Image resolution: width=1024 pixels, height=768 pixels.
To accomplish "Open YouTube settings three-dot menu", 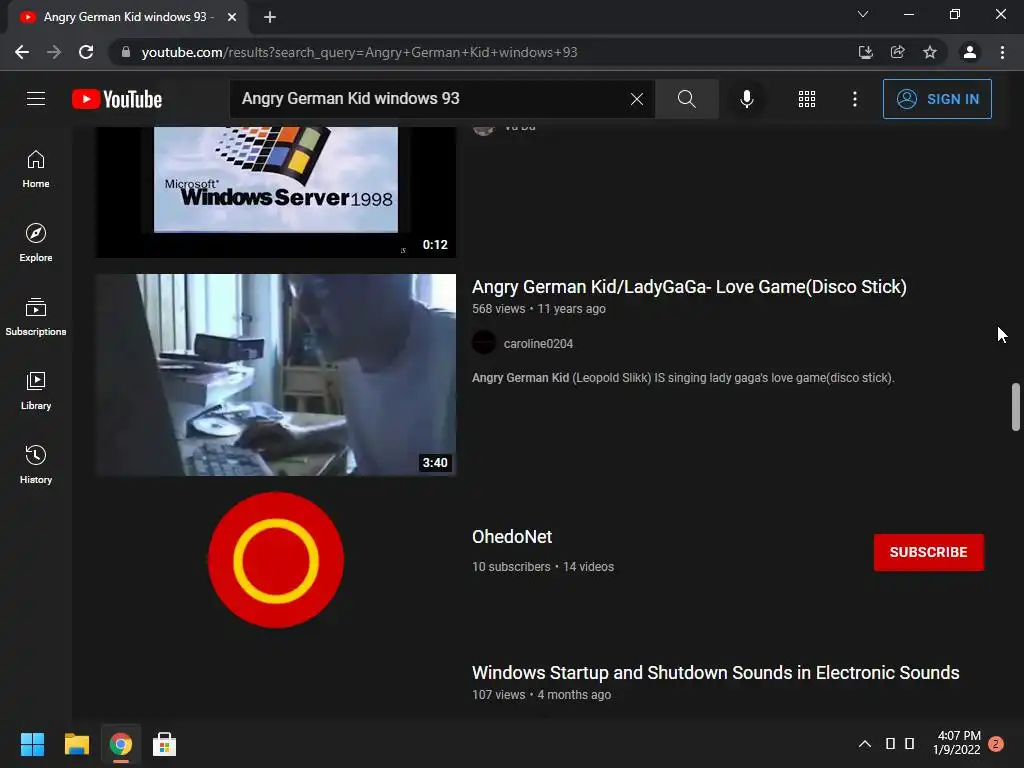I will [854, 99].
